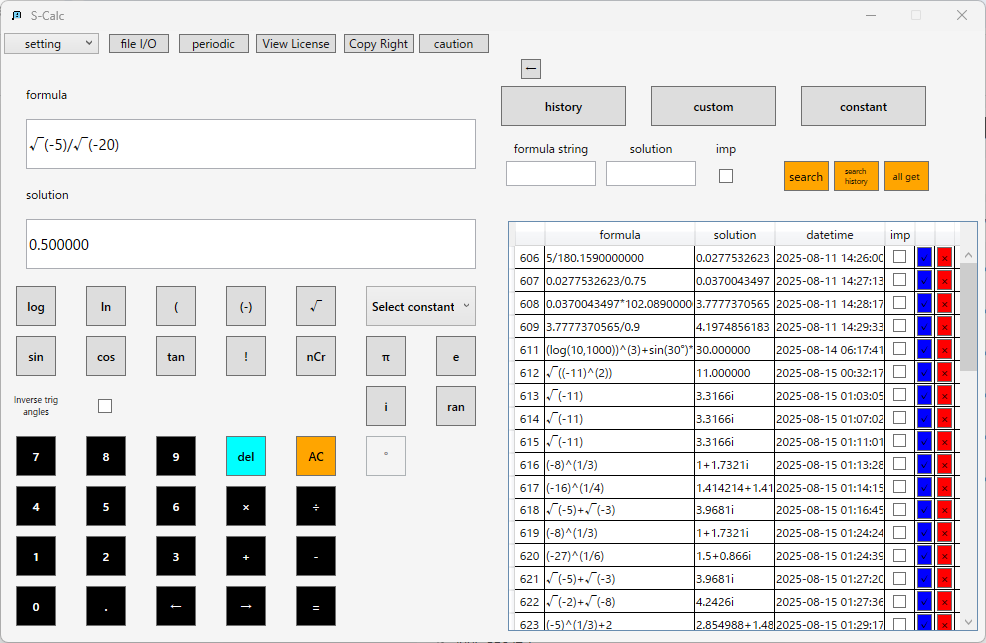The width and height of the screenshot is (986, 643).
Task: Click the tan function button
Action: point(176,356)
